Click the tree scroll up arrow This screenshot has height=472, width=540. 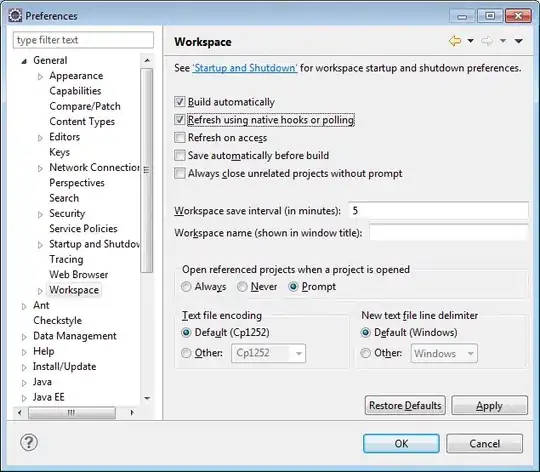tap(147, 61)
